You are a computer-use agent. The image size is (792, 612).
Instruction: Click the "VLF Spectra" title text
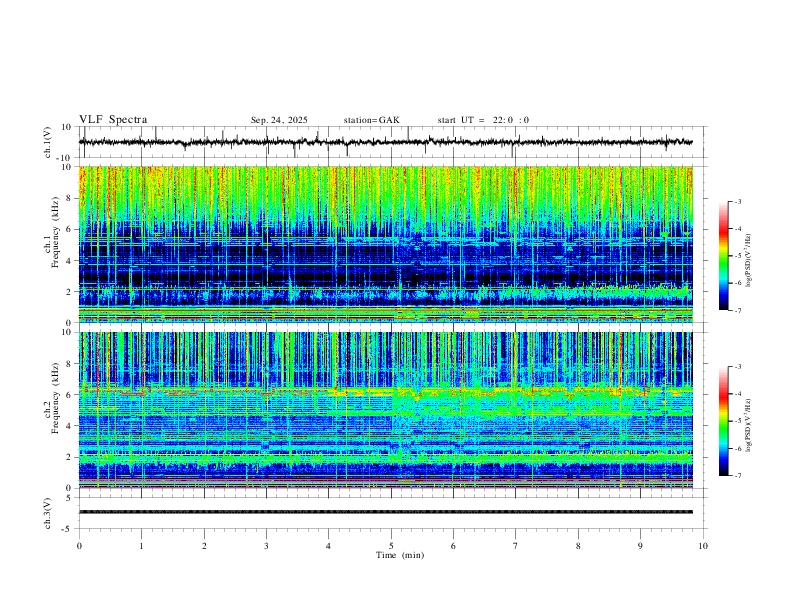tap(113, 120)
